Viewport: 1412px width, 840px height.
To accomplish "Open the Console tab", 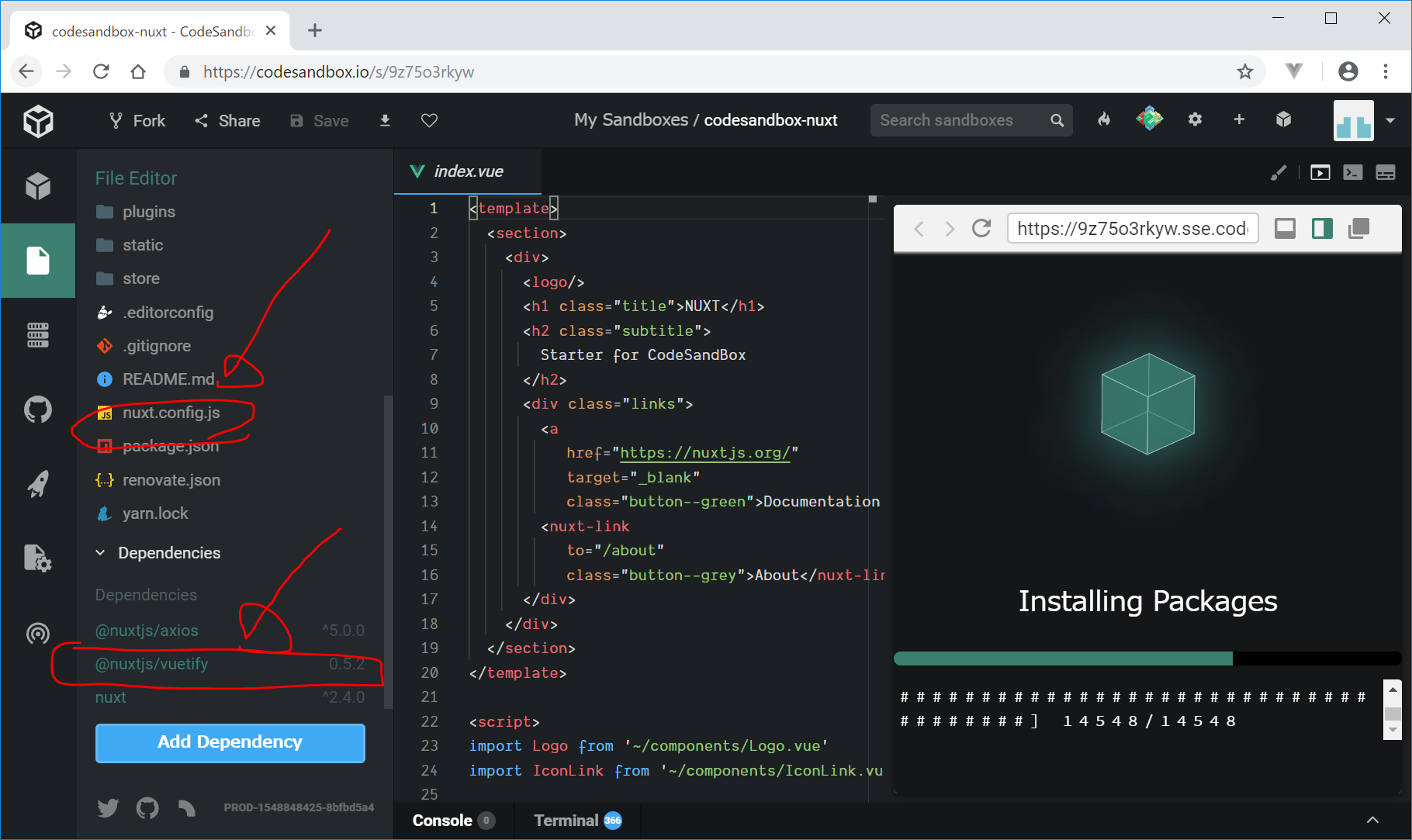I will 453,821.
